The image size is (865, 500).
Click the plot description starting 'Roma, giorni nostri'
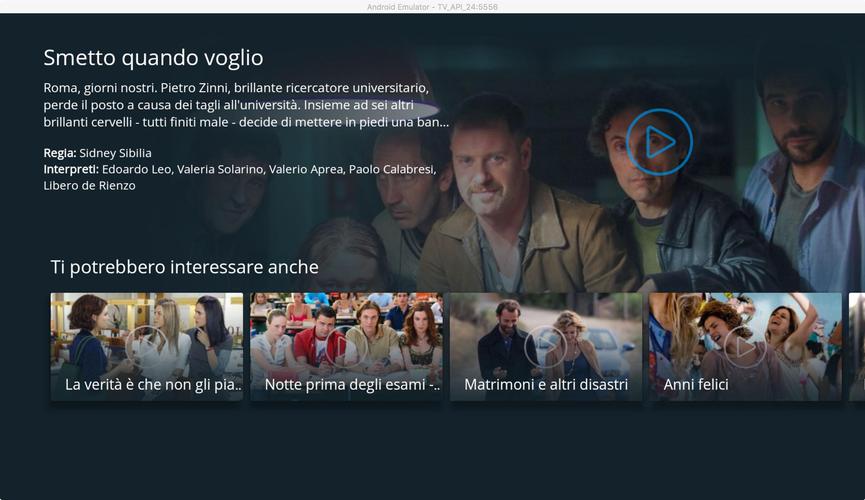click(246, 105)
